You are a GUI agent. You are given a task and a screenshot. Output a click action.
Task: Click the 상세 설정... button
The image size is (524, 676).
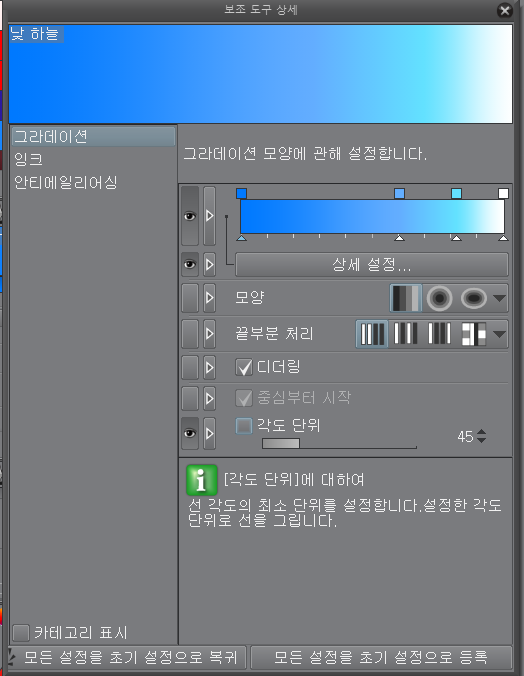(x=372, y=264)
